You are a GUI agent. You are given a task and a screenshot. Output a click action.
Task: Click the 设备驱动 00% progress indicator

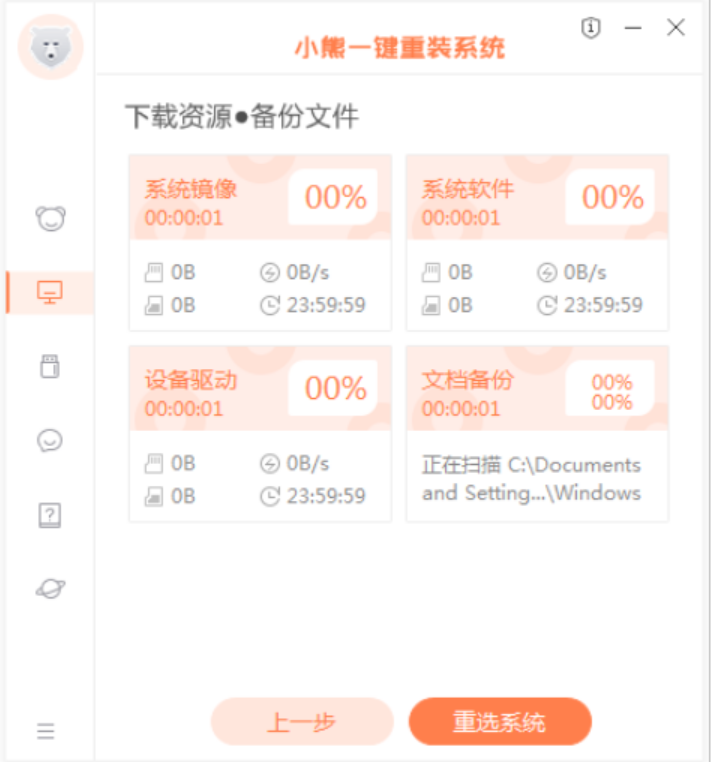(335, 389)
